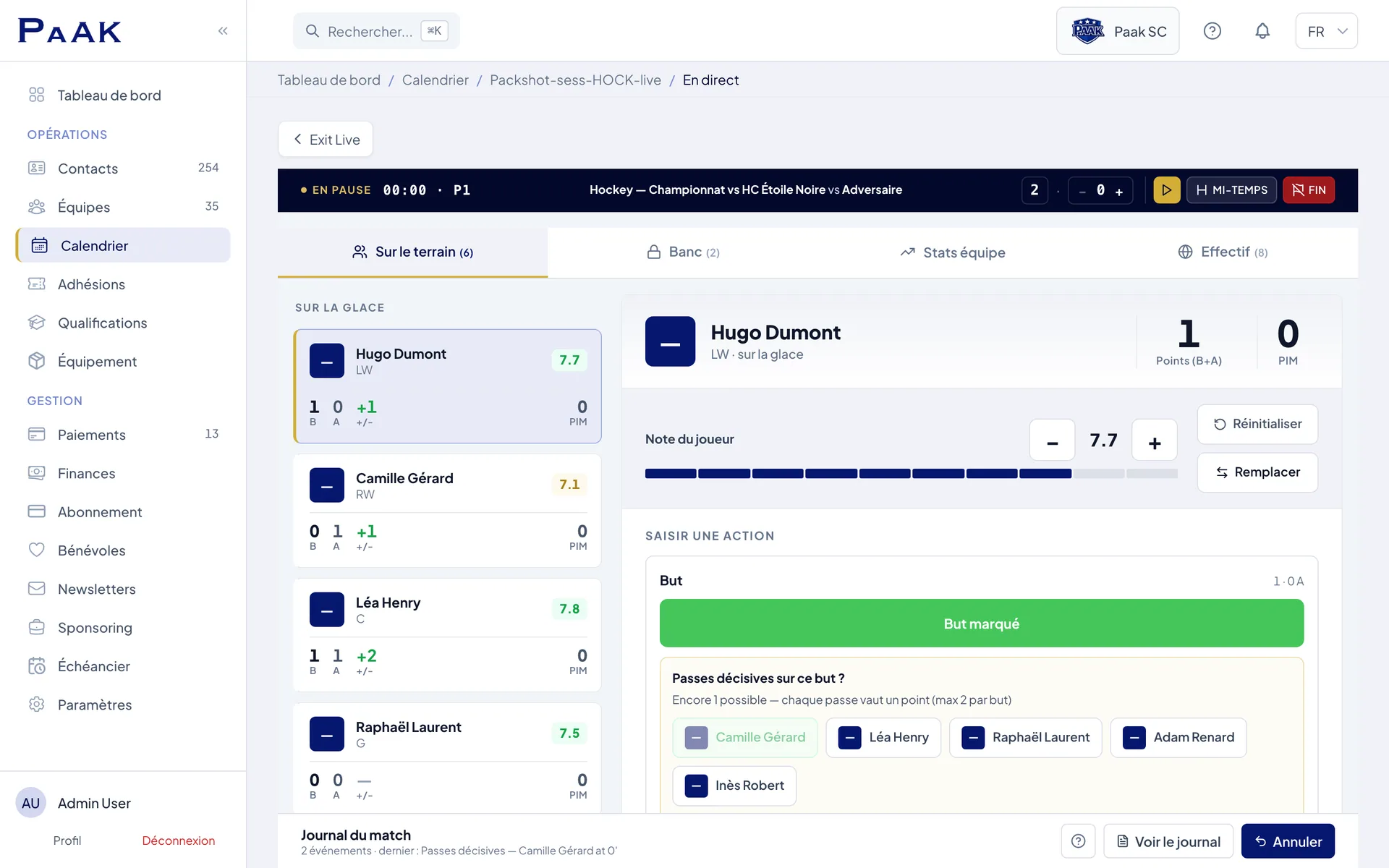Click Packshot-sess-HOCK-live breadcrumb

576,80
